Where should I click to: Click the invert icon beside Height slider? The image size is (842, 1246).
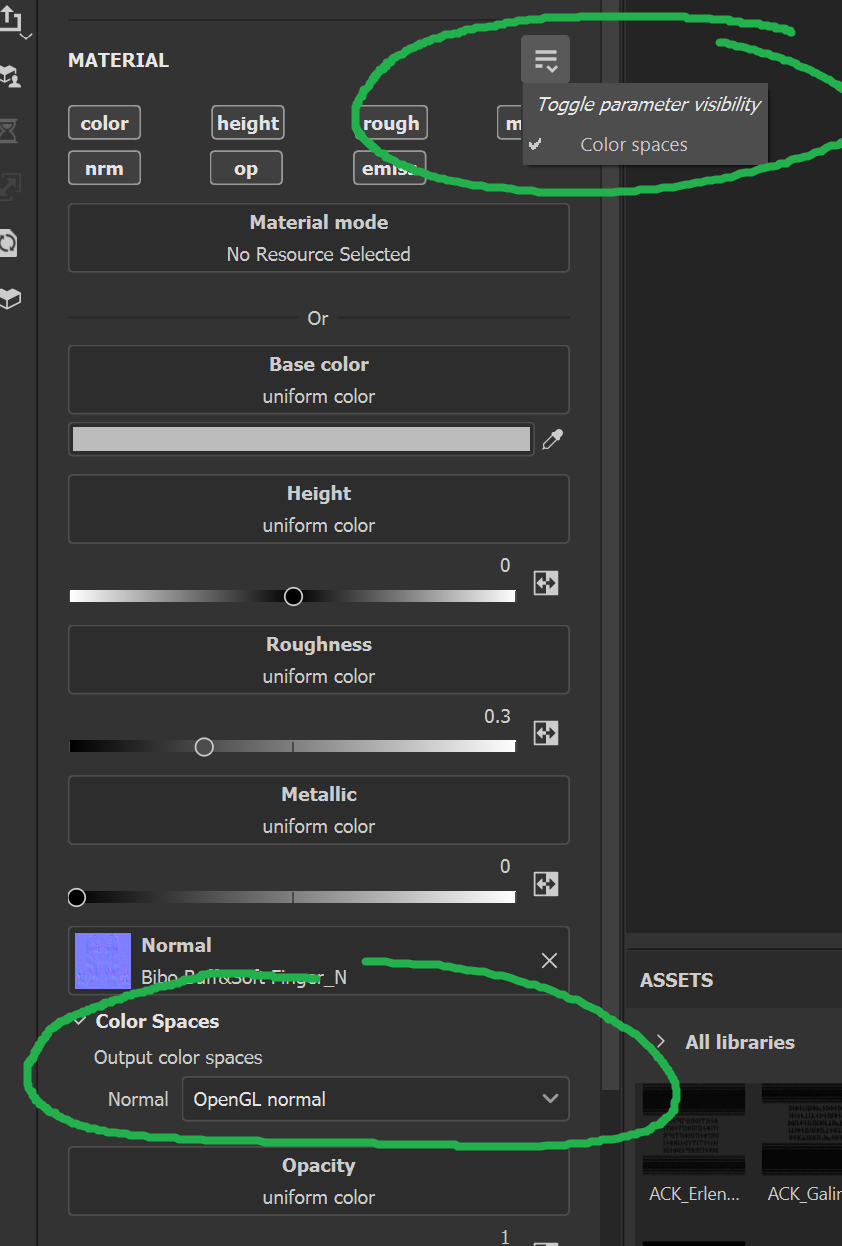point(545,584)
